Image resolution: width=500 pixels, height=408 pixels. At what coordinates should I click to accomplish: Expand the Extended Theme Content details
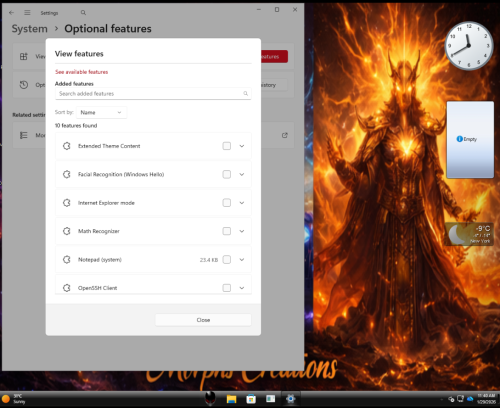tap(242, 146)
